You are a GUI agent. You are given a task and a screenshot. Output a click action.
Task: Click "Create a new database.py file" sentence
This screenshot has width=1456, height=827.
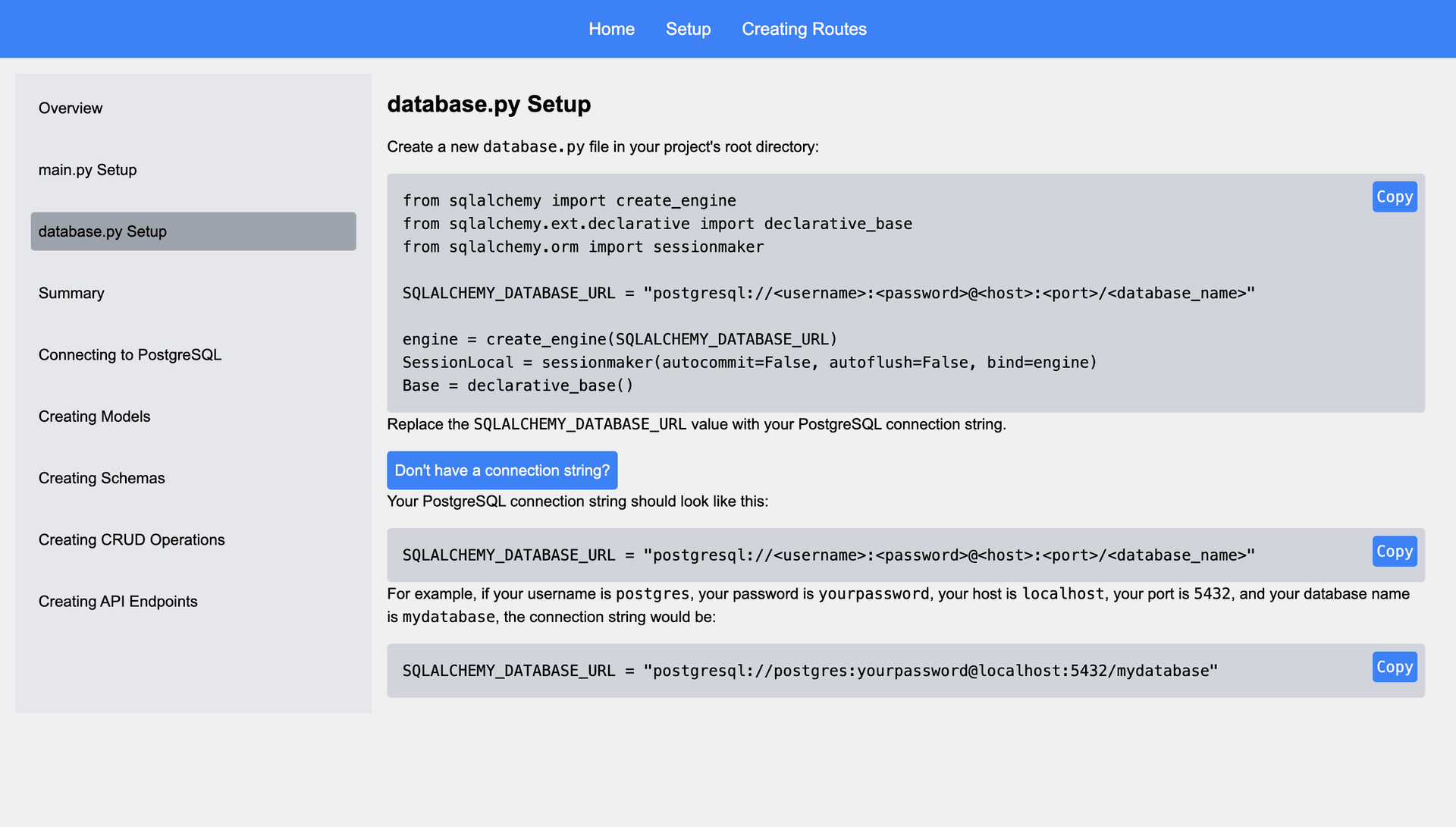point(603,146)
